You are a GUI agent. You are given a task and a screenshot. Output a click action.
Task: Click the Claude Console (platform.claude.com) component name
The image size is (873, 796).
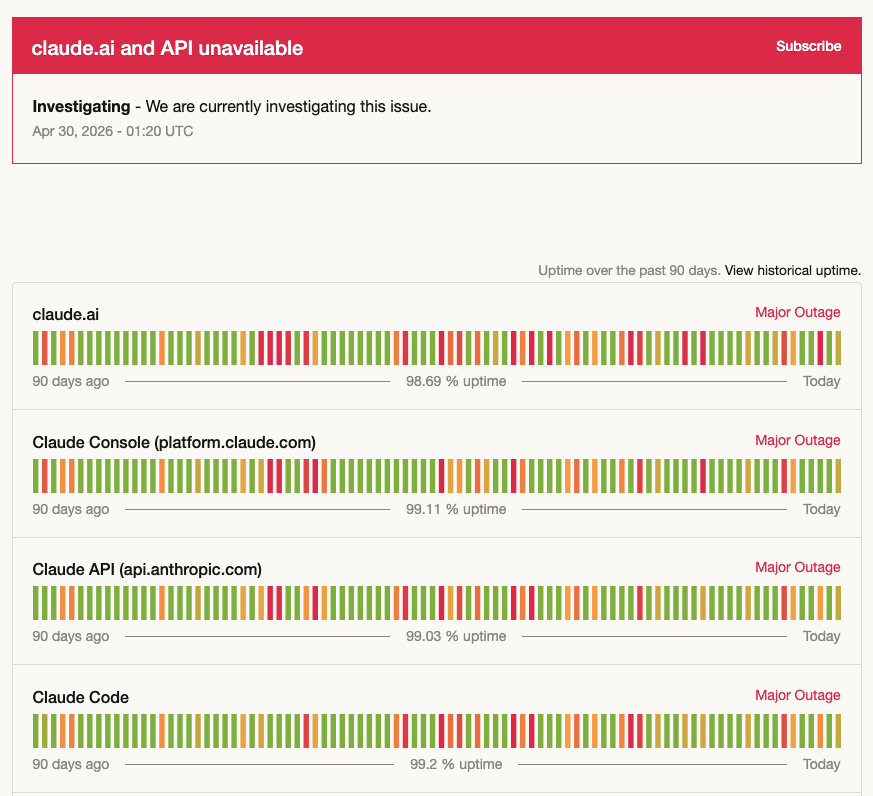pyautogui.click(x=174, y=443)
